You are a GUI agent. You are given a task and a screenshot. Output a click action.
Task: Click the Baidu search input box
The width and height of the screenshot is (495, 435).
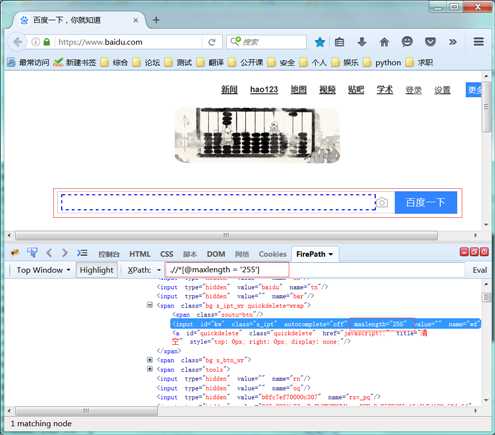(218, 202)
